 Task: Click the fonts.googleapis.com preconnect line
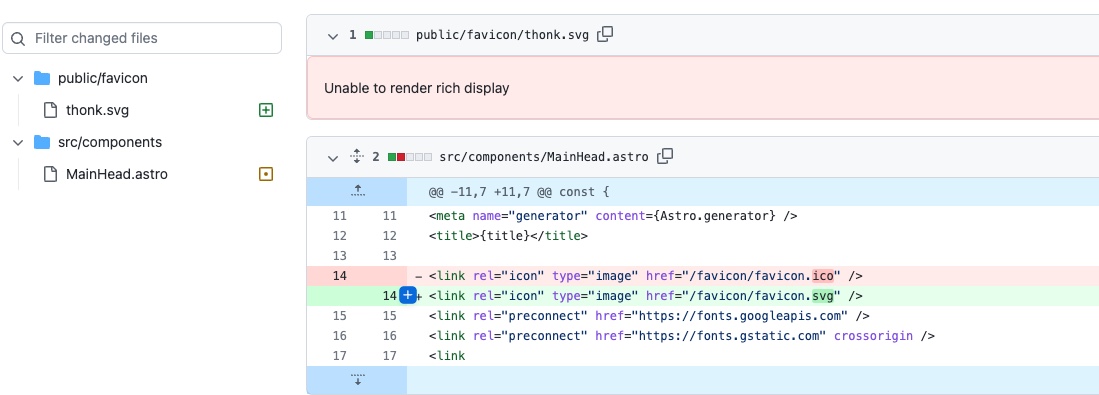click(x=650, y=316)
